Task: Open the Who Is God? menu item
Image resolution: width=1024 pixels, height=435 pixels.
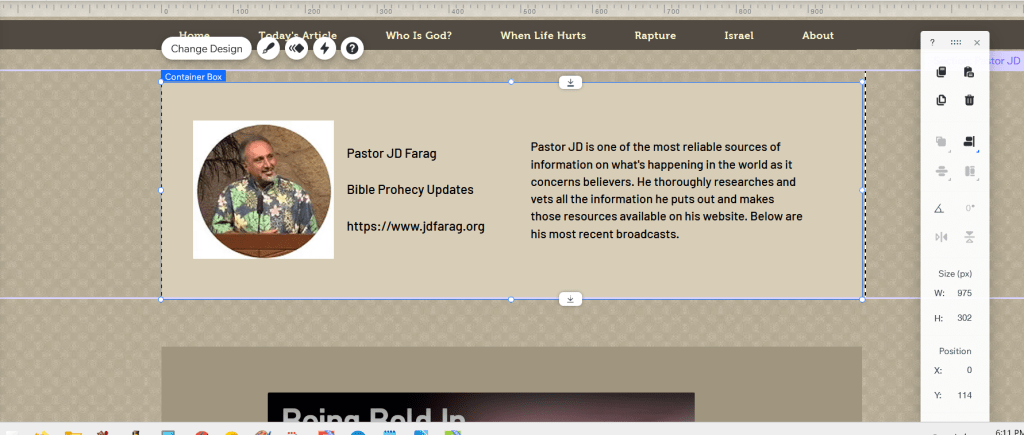Action: click(418, 36)
